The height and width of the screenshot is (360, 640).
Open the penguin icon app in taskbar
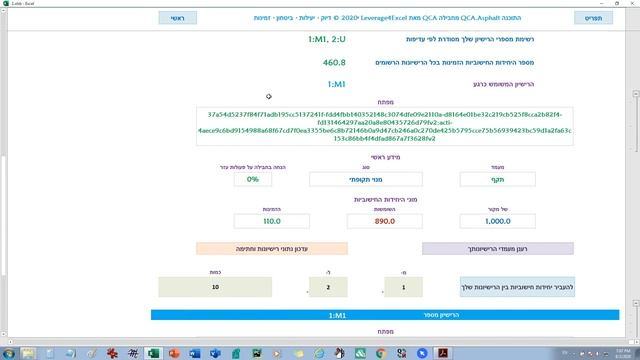(340, 353)
